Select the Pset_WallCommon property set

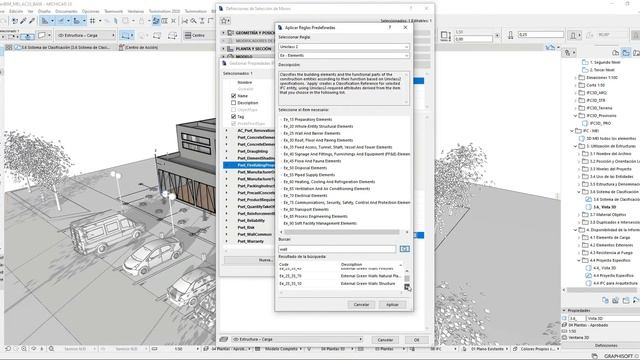(255, 234)
